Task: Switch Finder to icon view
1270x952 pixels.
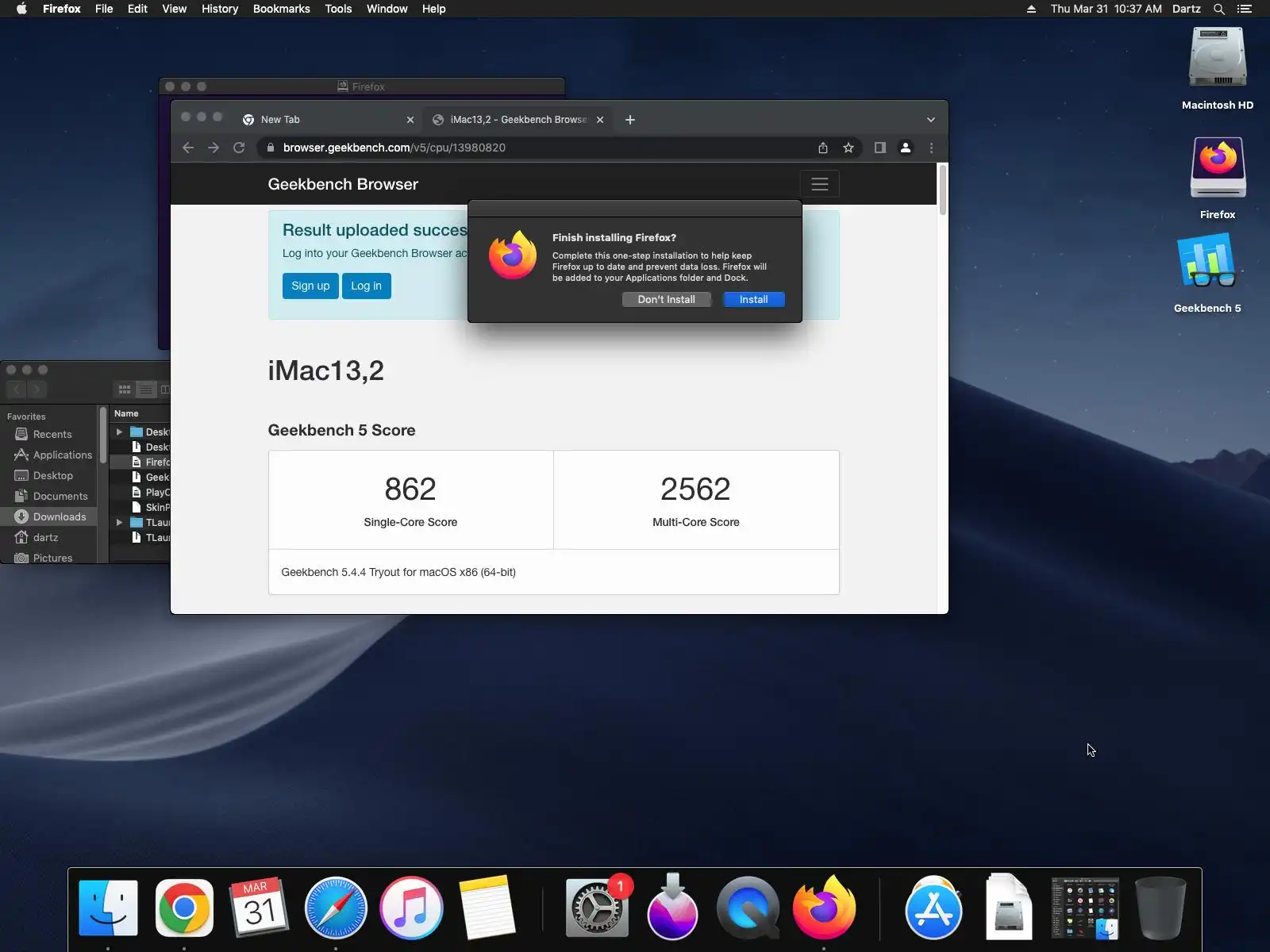Action: tap(125, 390)
